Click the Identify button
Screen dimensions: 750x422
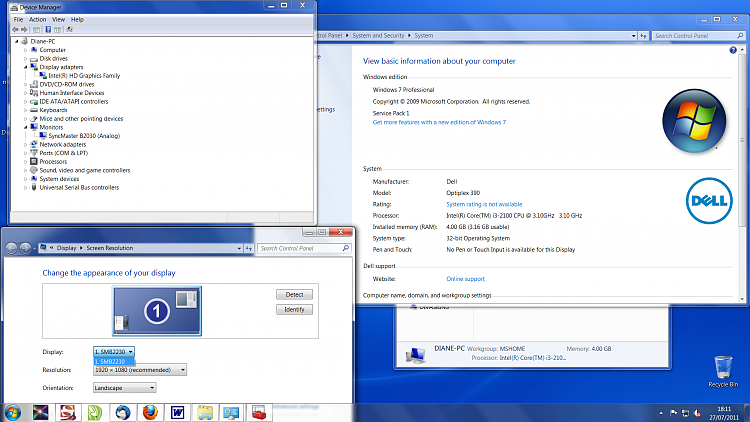[x=294, y=310]
